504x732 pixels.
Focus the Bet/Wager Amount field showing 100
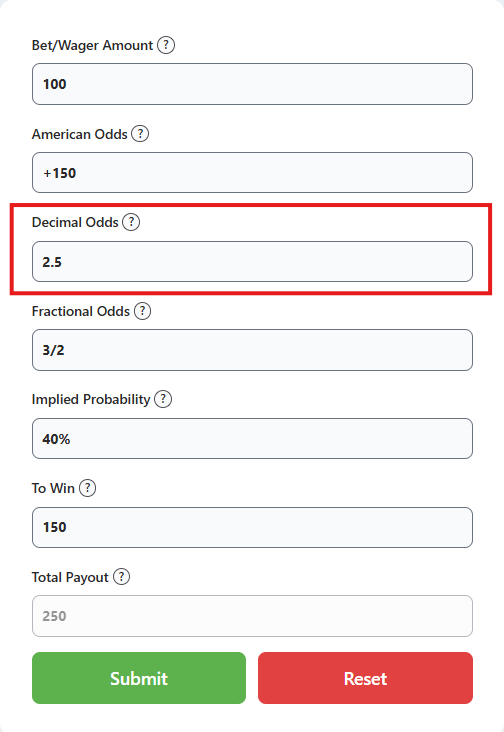252,84
